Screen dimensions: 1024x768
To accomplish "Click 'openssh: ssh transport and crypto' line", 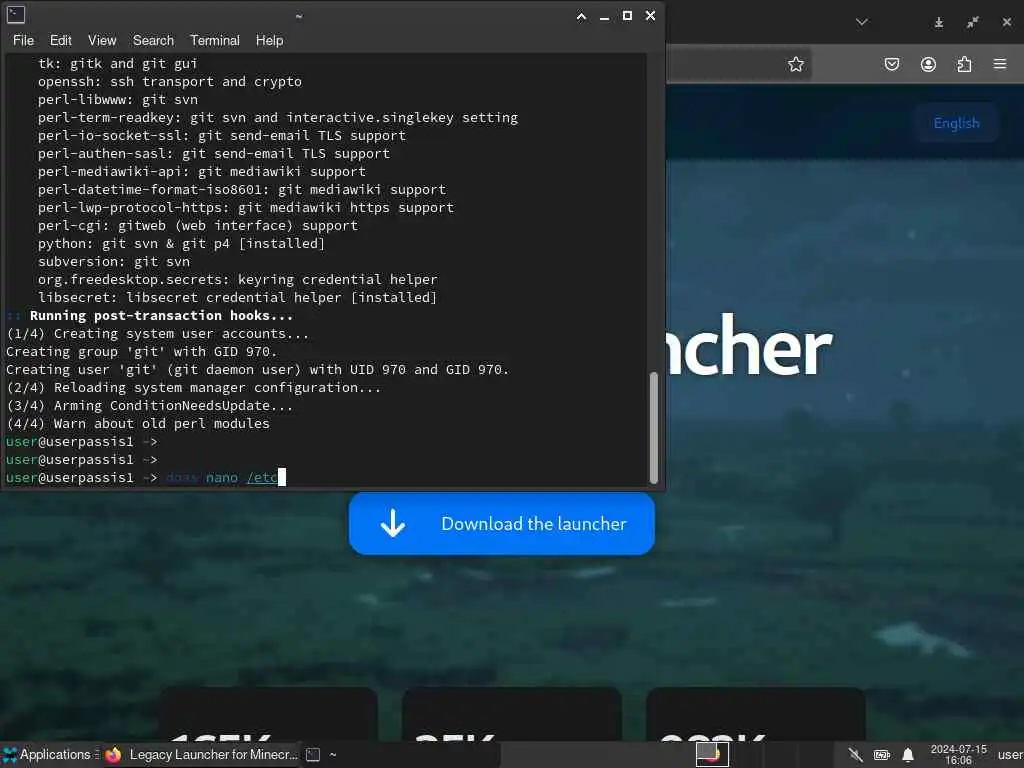I will [x=170, y=82].
